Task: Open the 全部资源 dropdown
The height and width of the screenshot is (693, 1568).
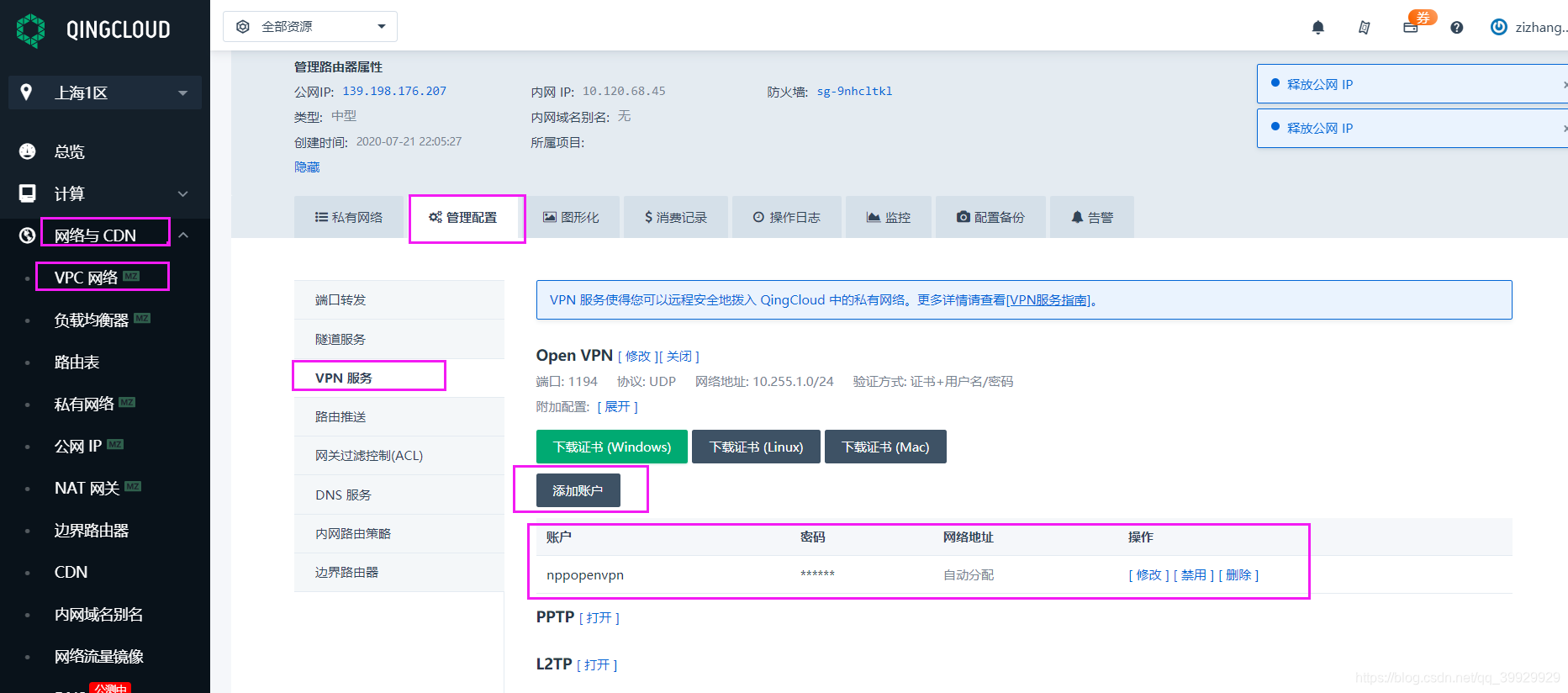Action: point(310,27)
